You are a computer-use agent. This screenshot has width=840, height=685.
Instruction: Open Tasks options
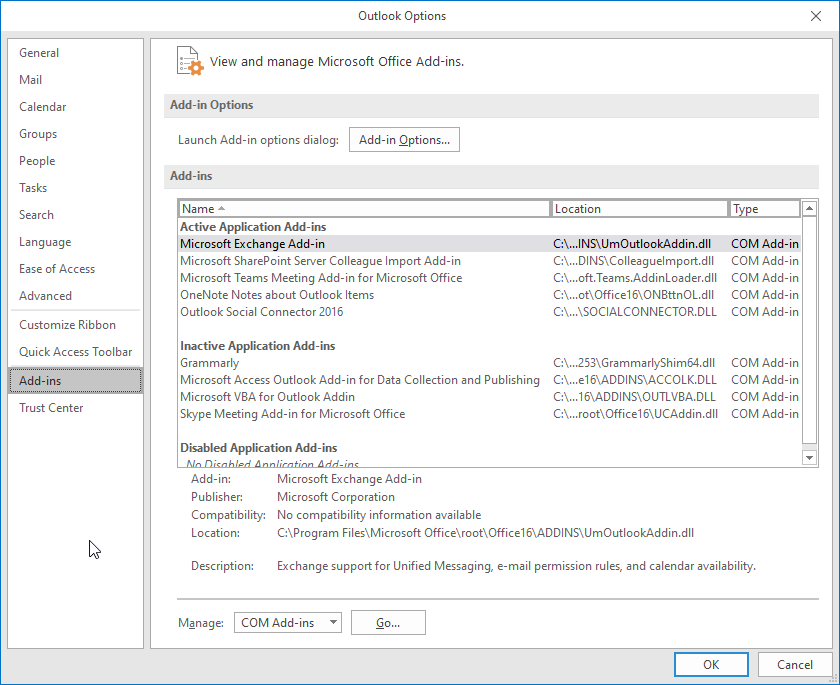pos(76,188)
